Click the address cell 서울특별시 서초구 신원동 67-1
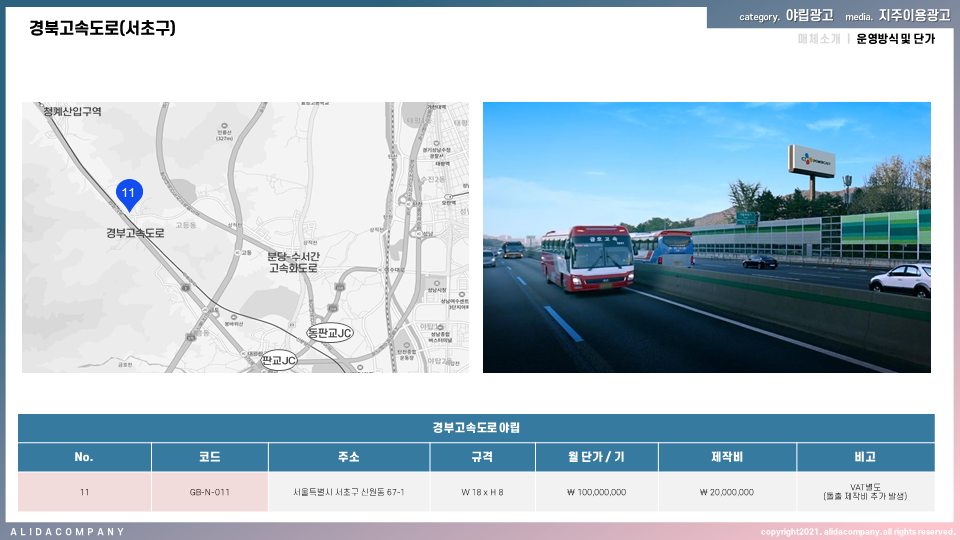The width and height of the screenshot is (960, 540). [x=349, y=492]
